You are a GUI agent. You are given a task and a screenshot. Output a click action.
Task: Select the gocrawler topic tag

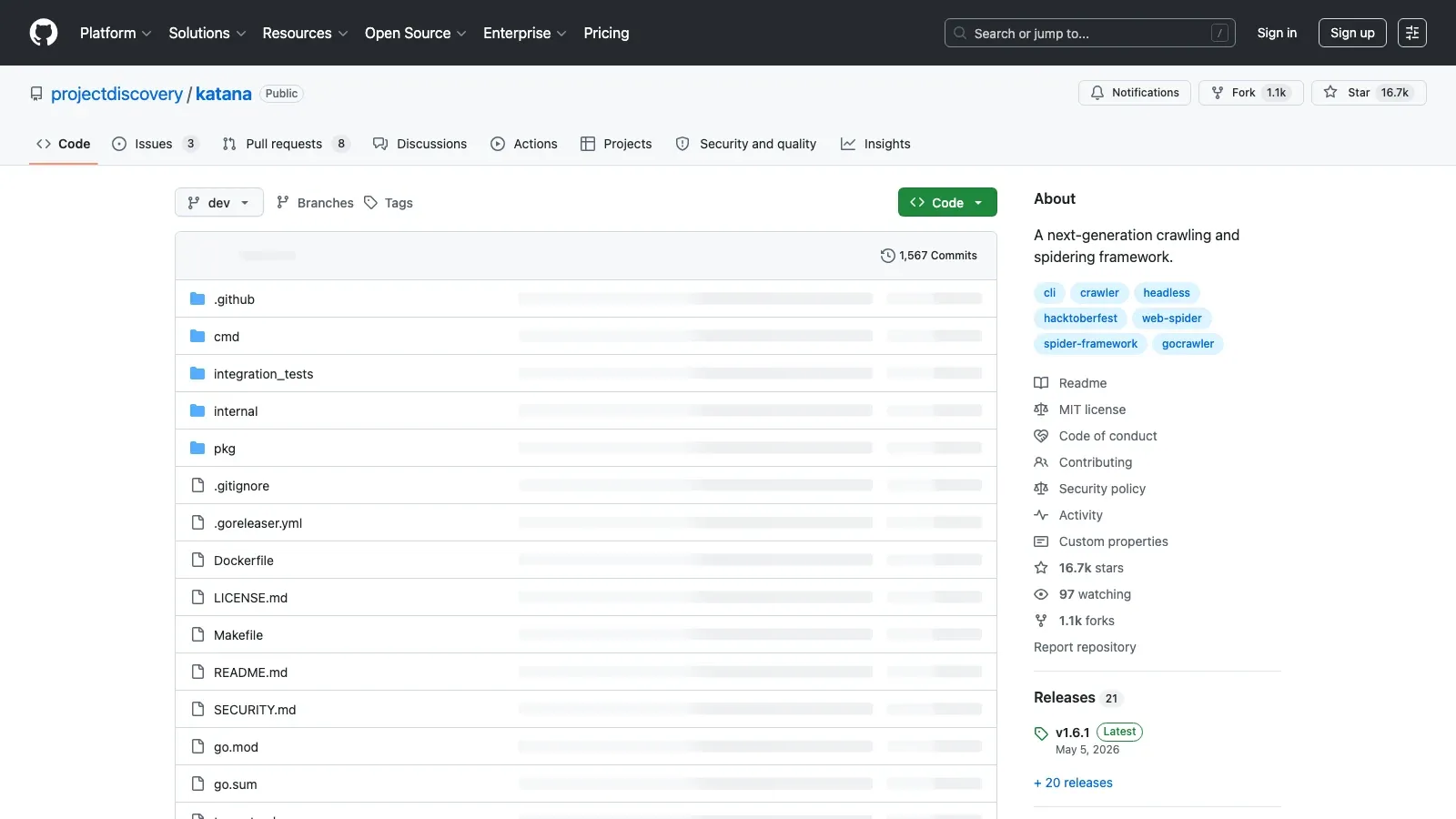coord(1188,344)
